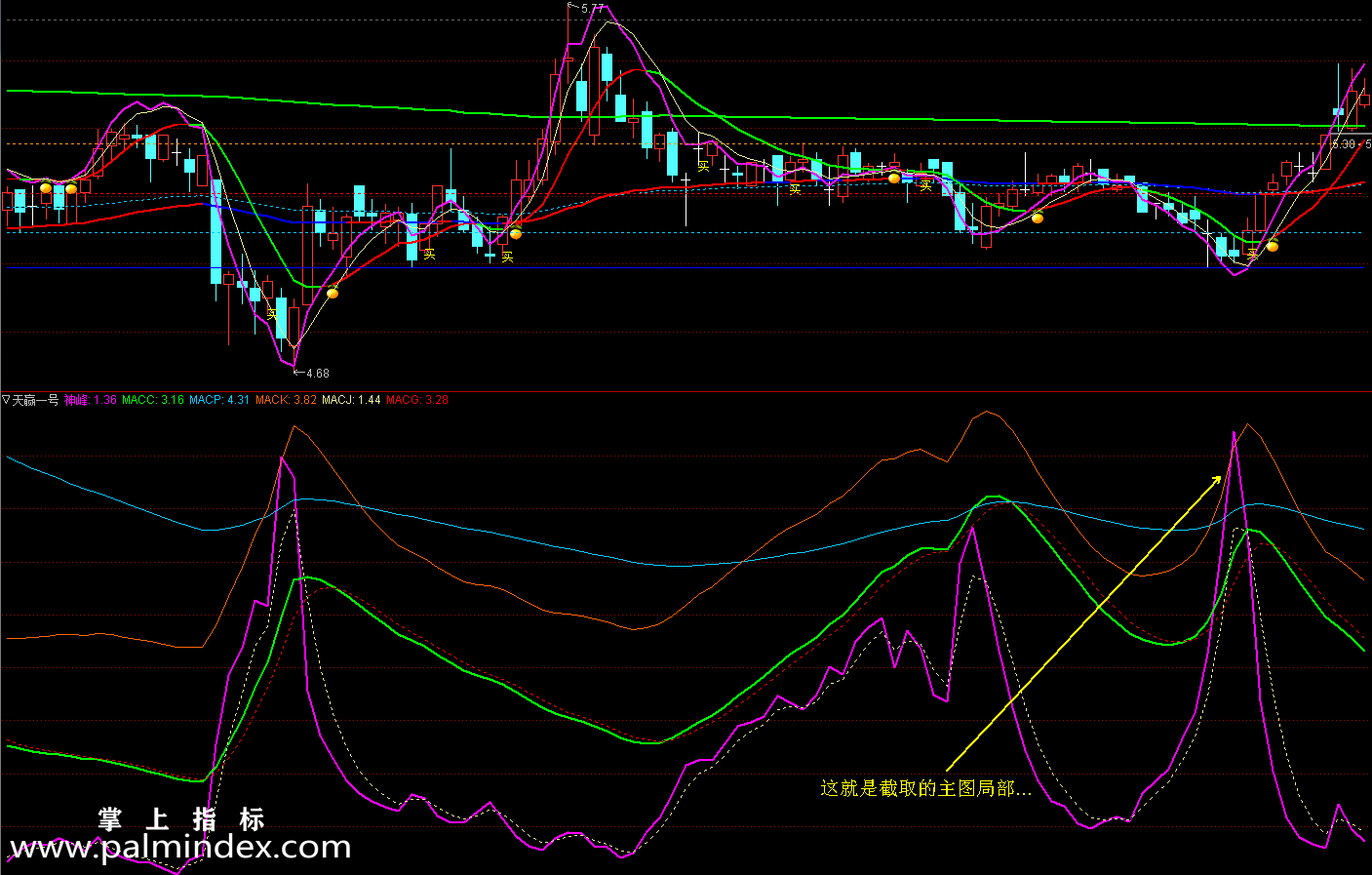Click the yellow 这就是截取的主图局部 annotation text

(x=925, y=788)
